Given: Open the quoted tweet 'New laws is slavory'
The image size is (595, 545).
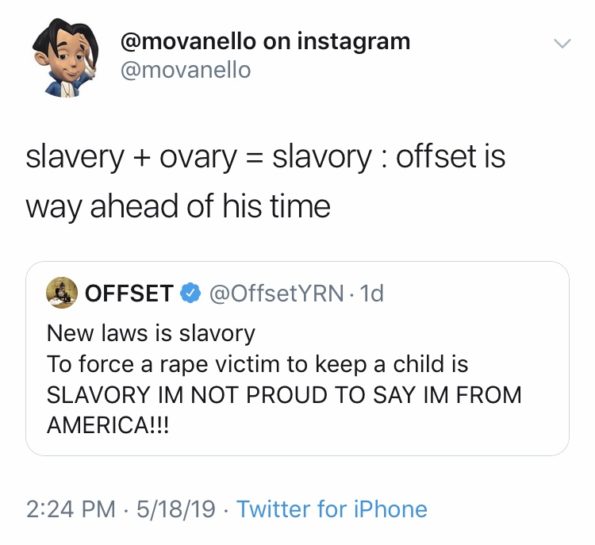Looking at the screenshot, I should tap(151, 334).
